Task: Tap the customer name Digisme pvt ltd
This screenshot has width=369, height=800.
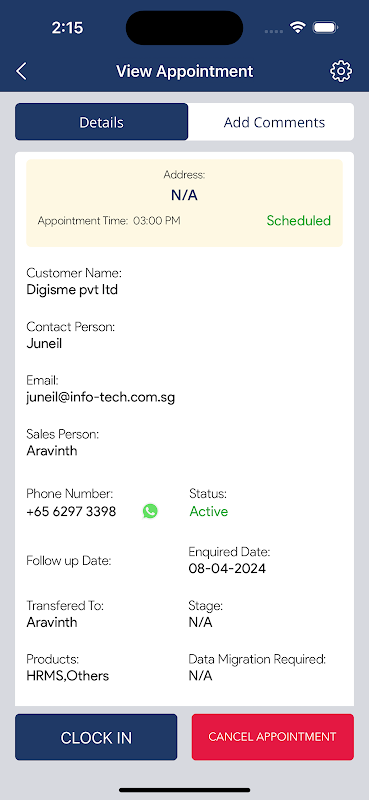Action: [72, 290]
